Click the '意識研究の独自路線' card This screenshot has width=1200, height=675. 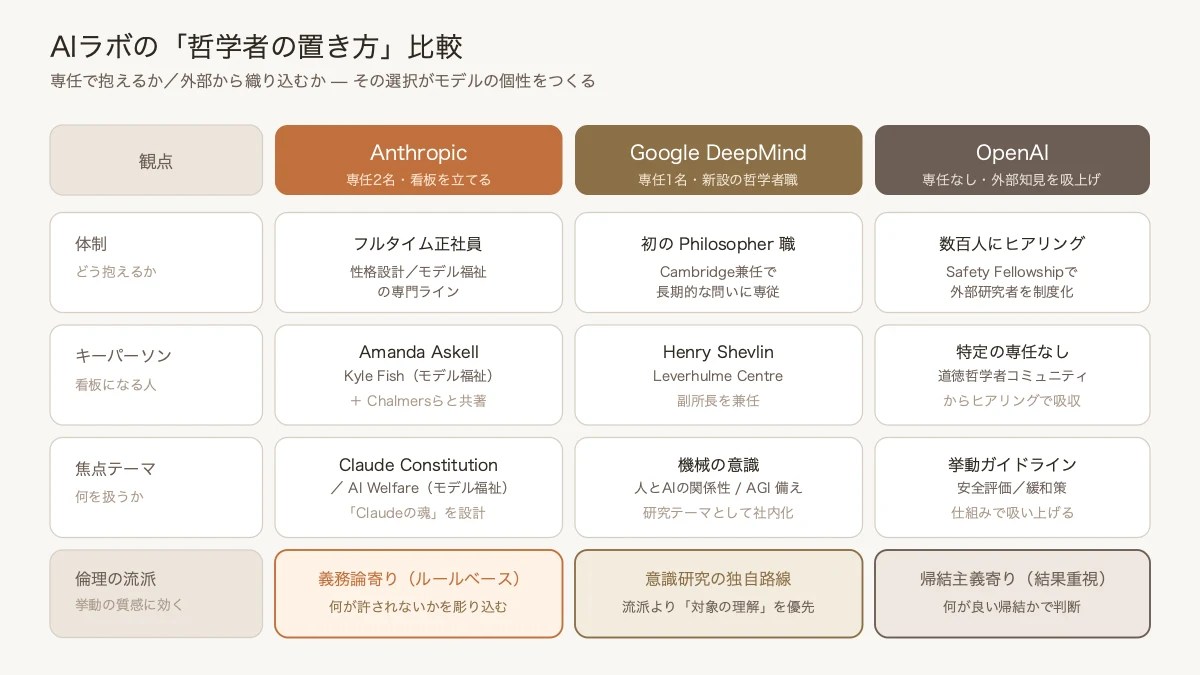point(718,593)
